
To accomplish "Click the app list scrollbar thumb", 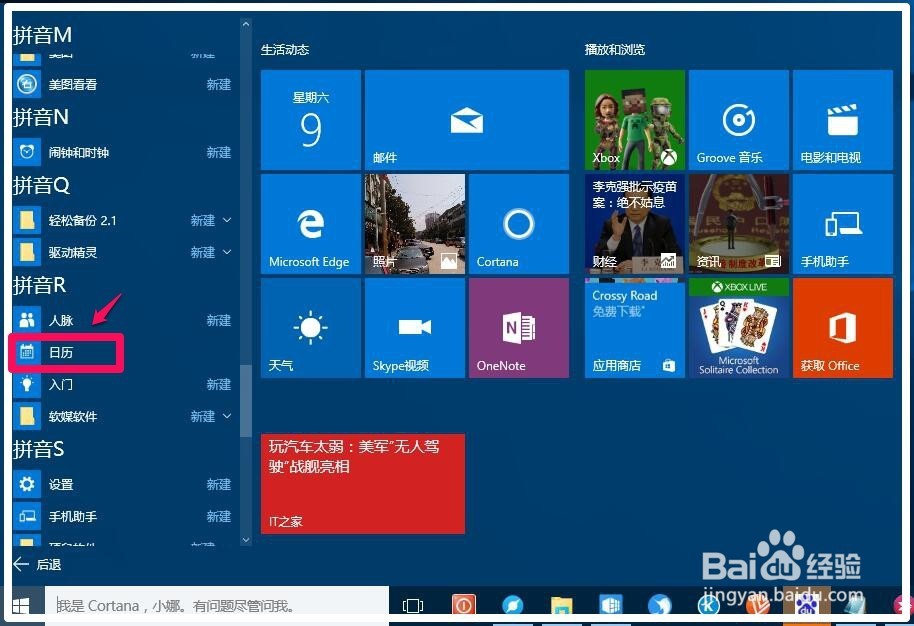I will 245,400.
